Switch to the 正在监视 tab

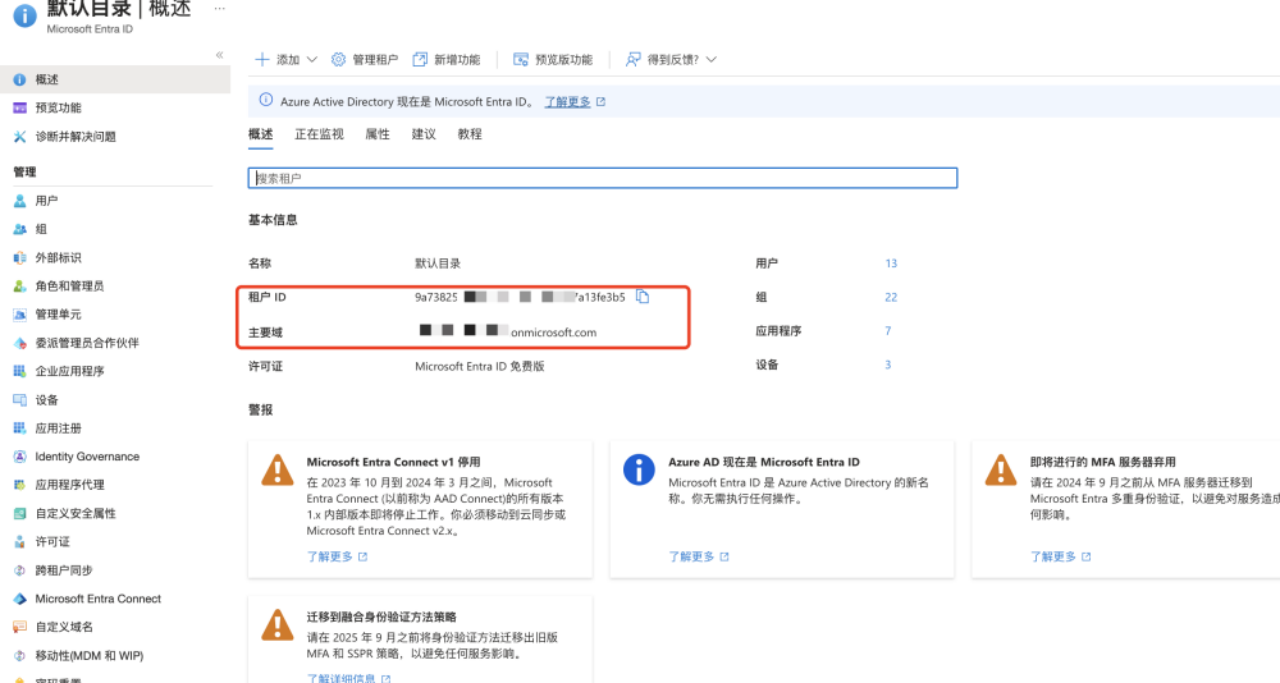pos(319,134)
